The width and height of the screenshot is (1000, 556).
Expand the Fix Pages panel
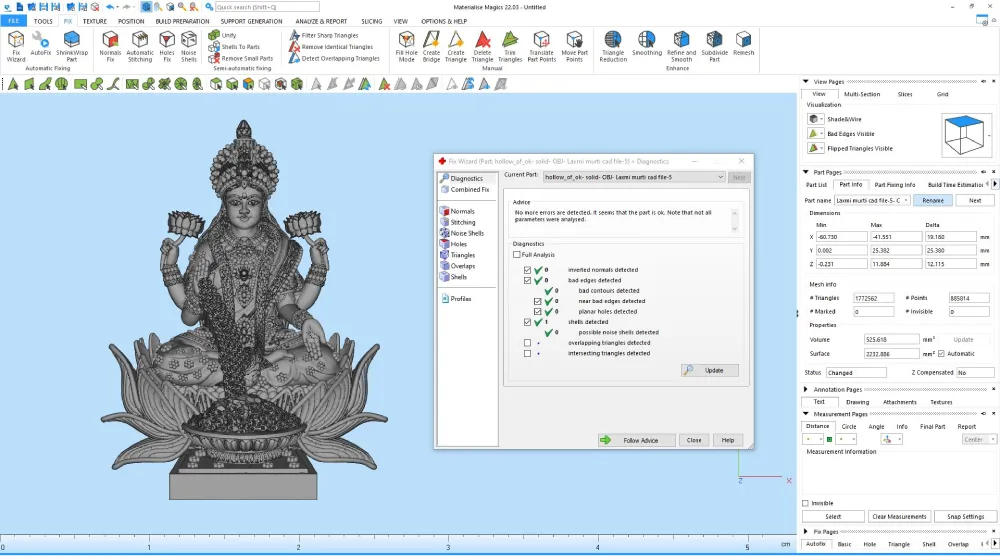(805, 531)
